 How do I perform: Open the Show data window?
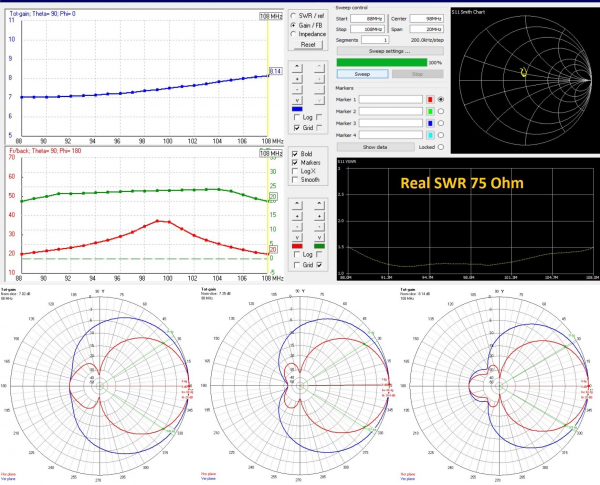tap(375, 147)
